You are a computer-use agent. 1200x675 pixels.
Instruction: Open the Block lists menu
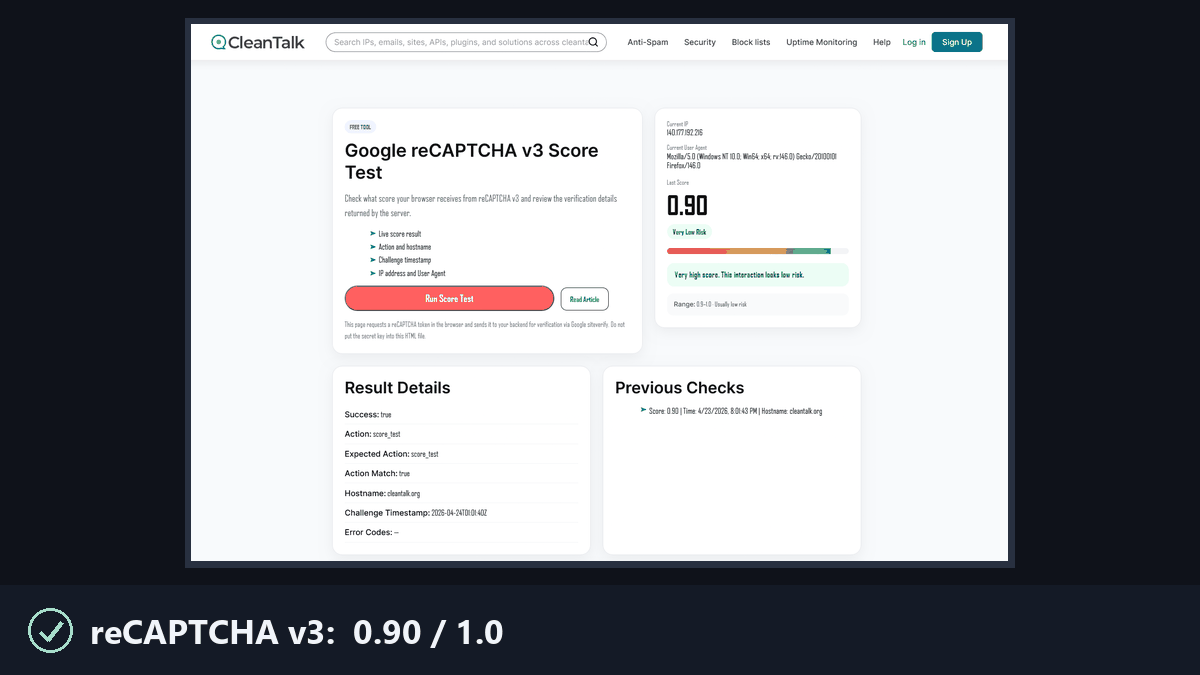751,42
